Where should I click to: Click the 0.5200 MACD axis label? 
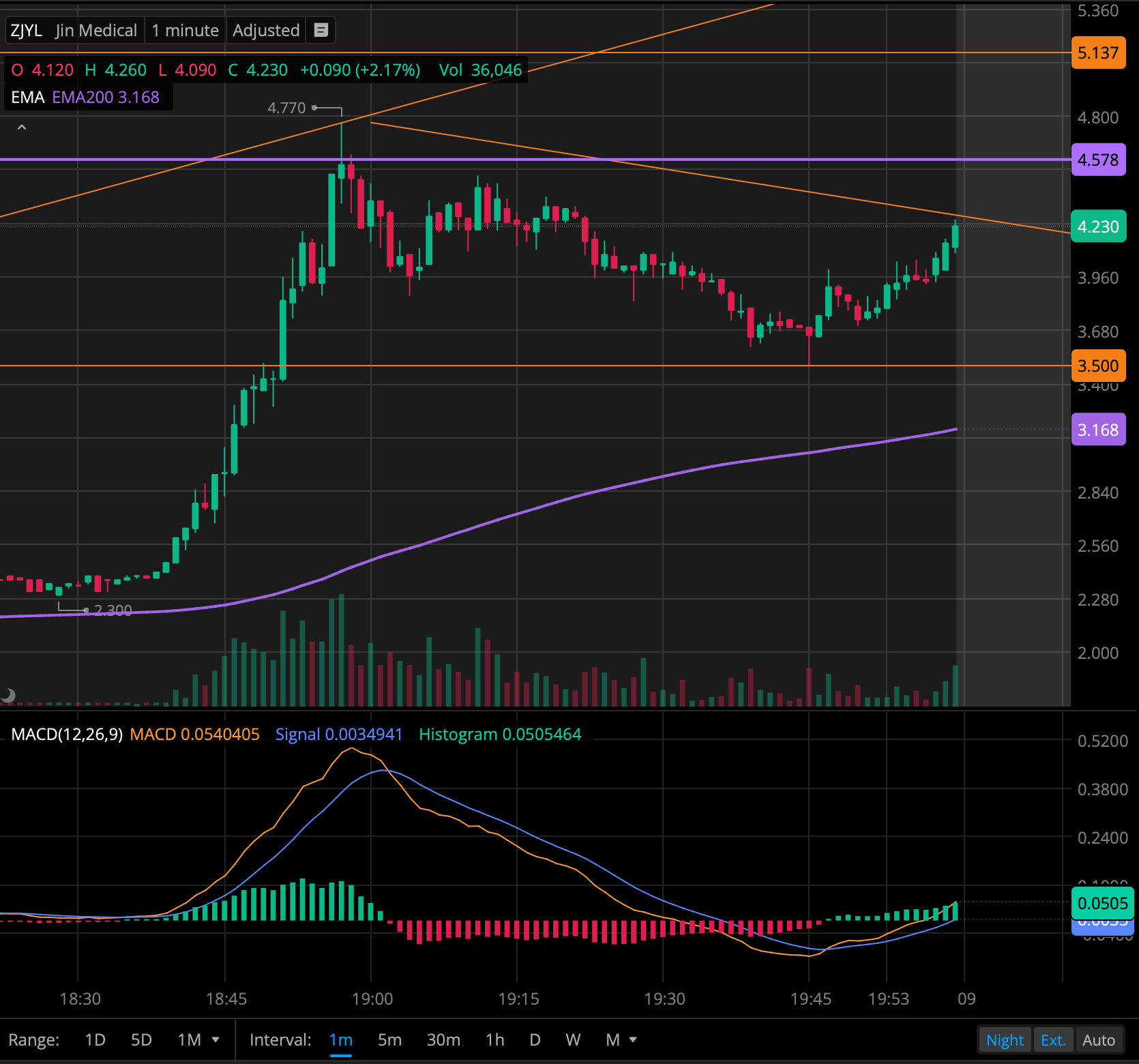click(x=1103, y=741)
